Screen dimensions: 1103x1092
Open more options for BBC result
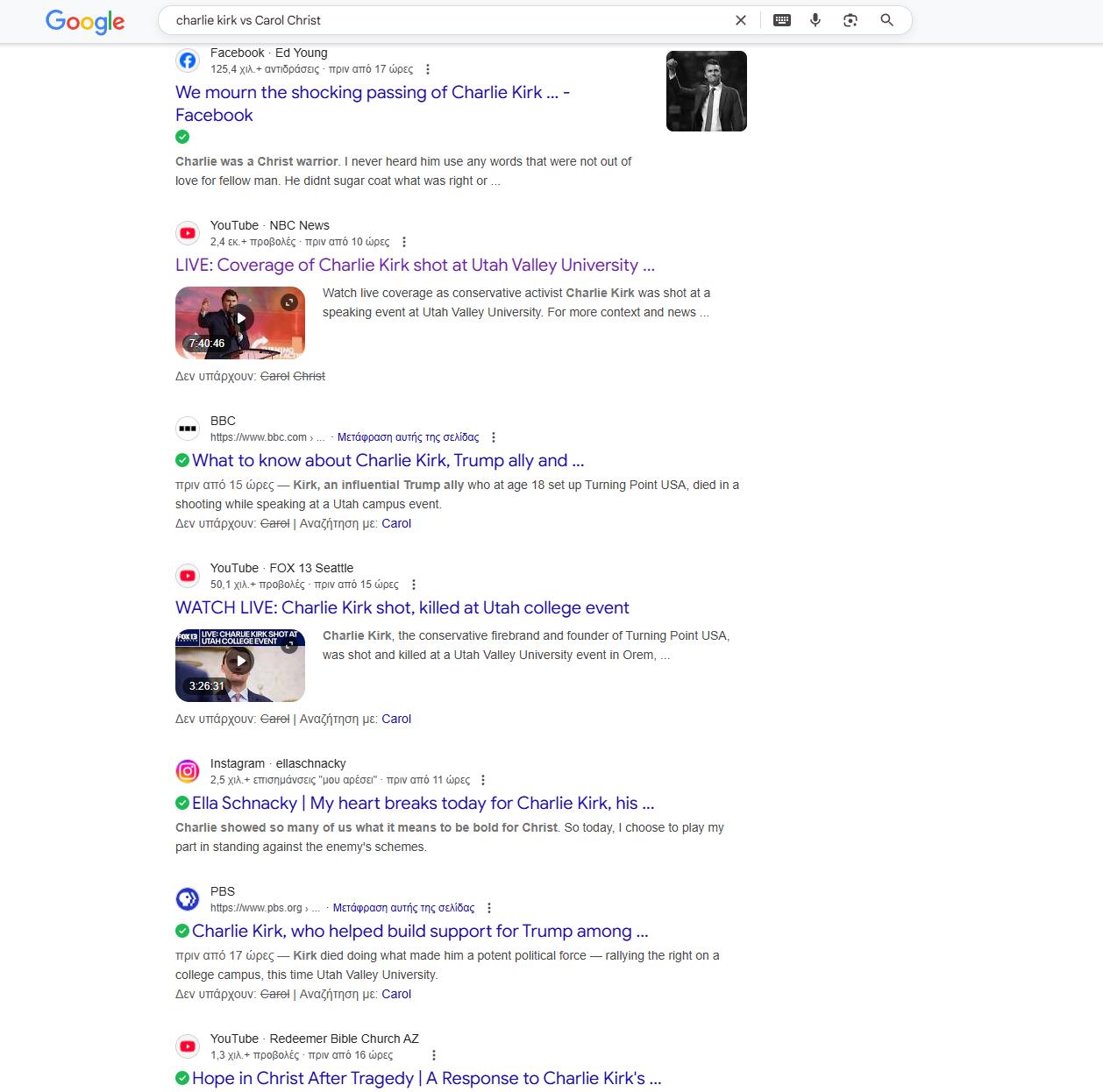494,437
